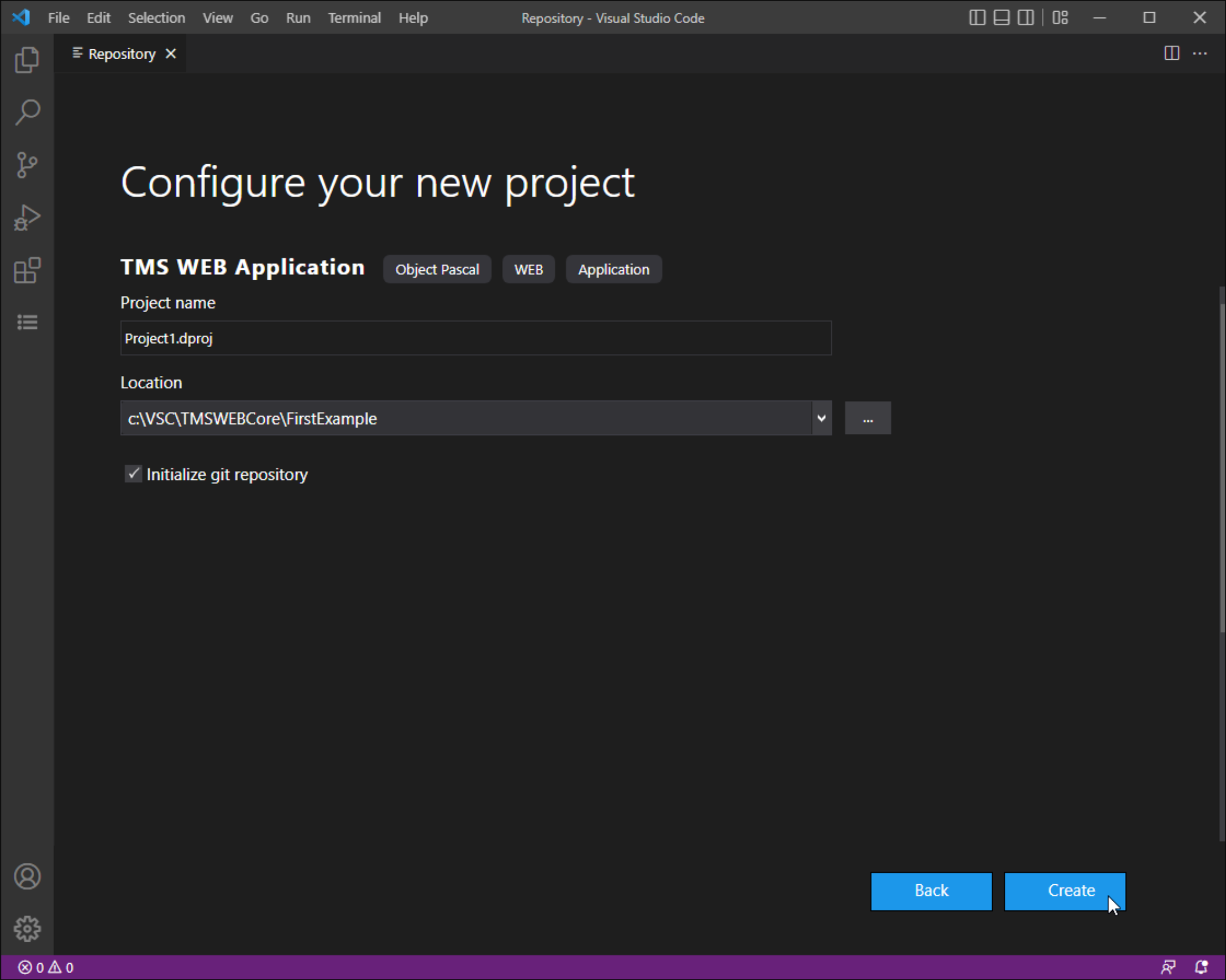Click the VS Code logo icon
Screen dimensions: 1226x980
[21, 17]
